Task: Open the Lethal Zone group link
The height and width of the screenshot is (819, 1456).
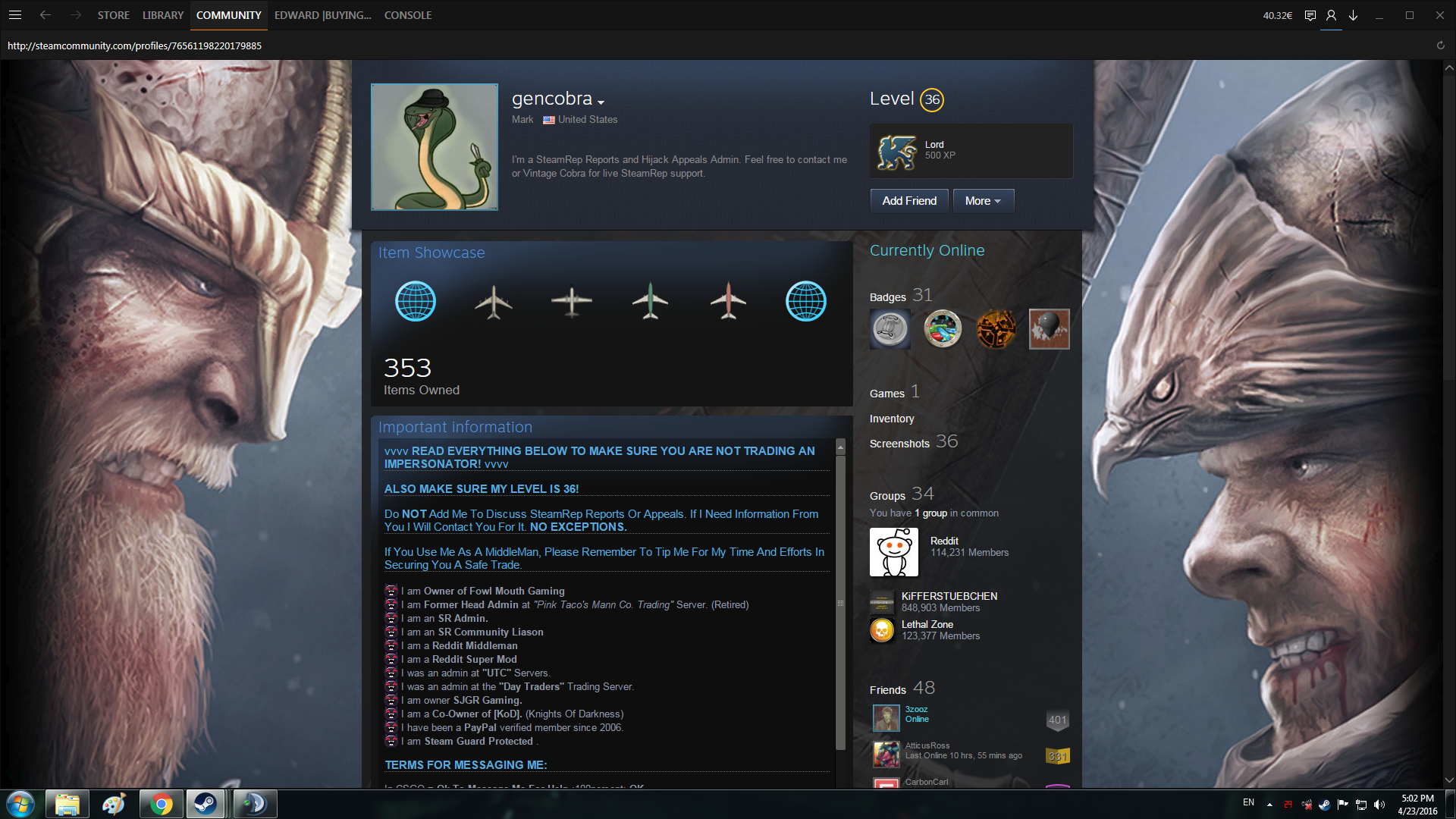Action: pyautogui.click(x=927, y=624)
